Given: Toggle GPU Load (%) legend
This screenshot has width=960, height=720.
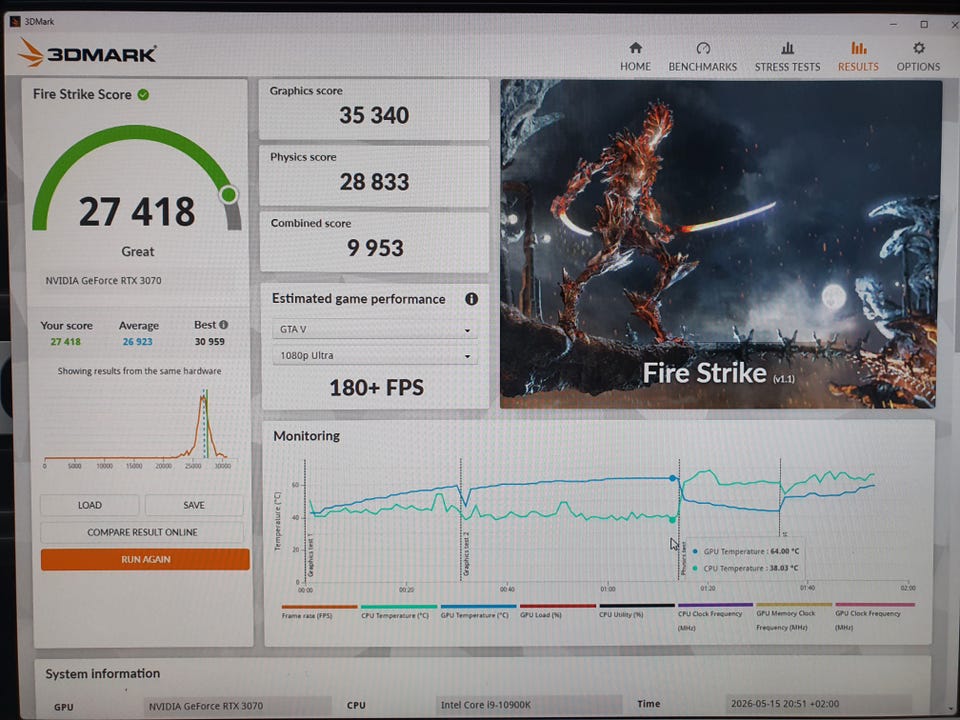Looking at the screenshot, I should [557, 612].
